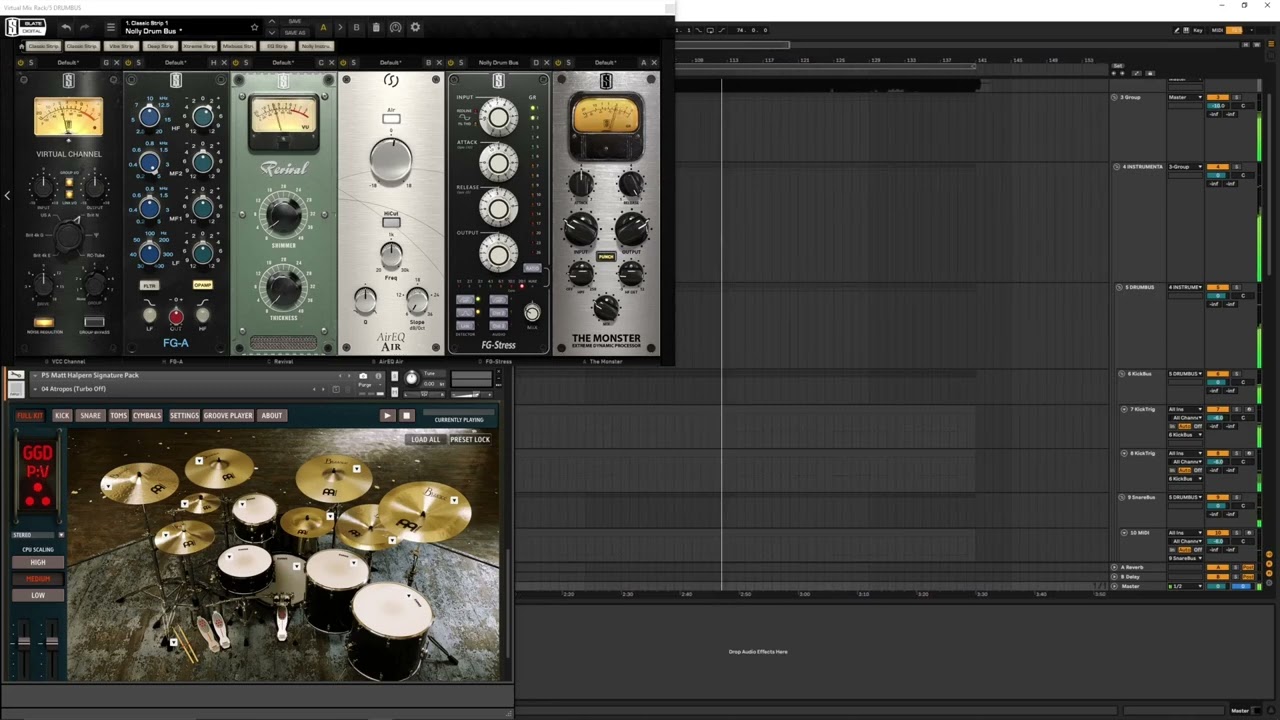Open the Groove Player tab
The image size is (1280, 720).
[x=228, y=415]
